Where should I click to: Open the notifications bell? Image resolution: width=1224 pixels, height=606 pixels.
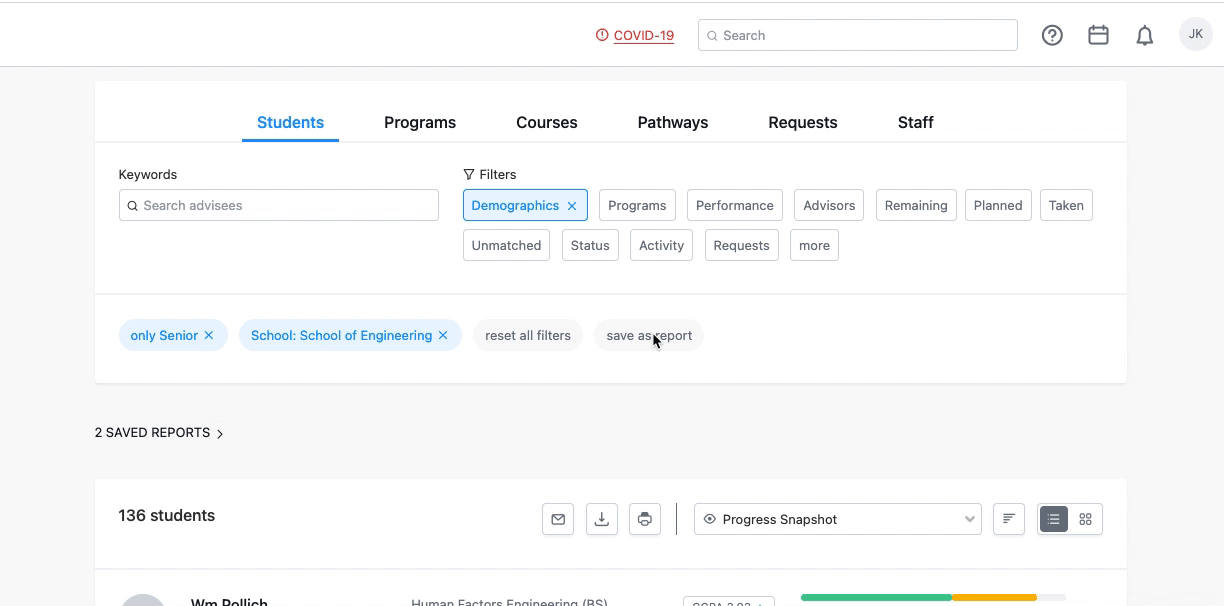pyautogui.click(x=1145, y=34)
